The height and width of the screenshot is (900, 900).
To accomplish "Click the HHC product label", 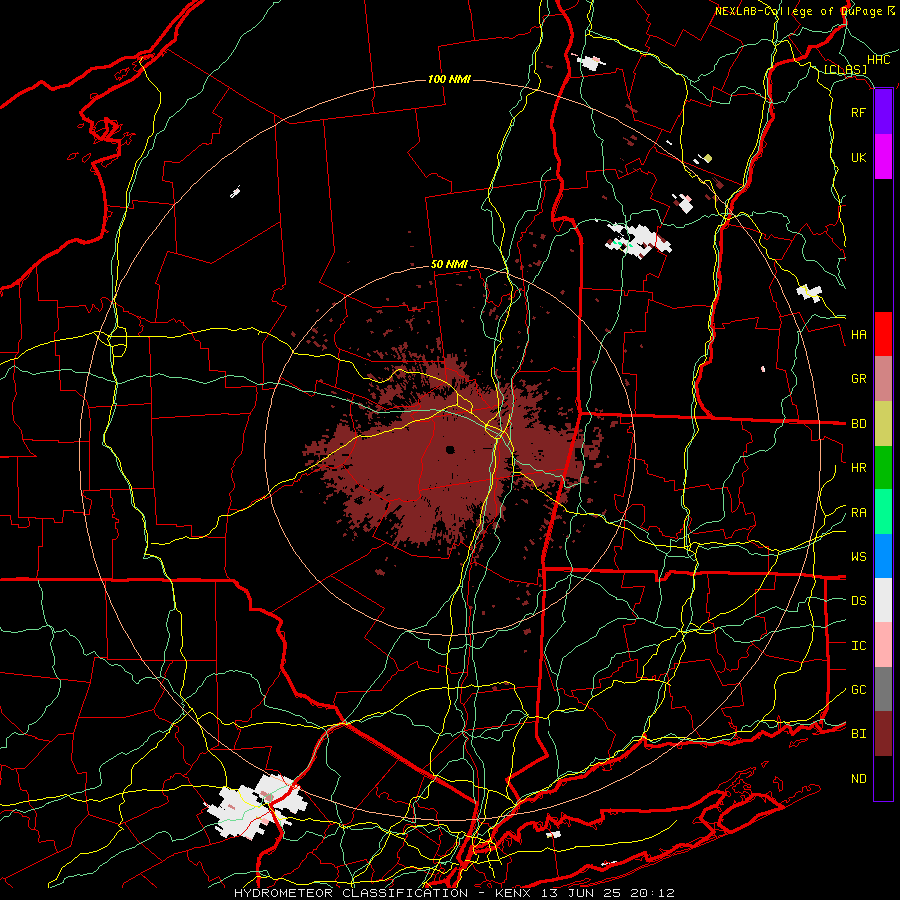I will tap(879, 60).
